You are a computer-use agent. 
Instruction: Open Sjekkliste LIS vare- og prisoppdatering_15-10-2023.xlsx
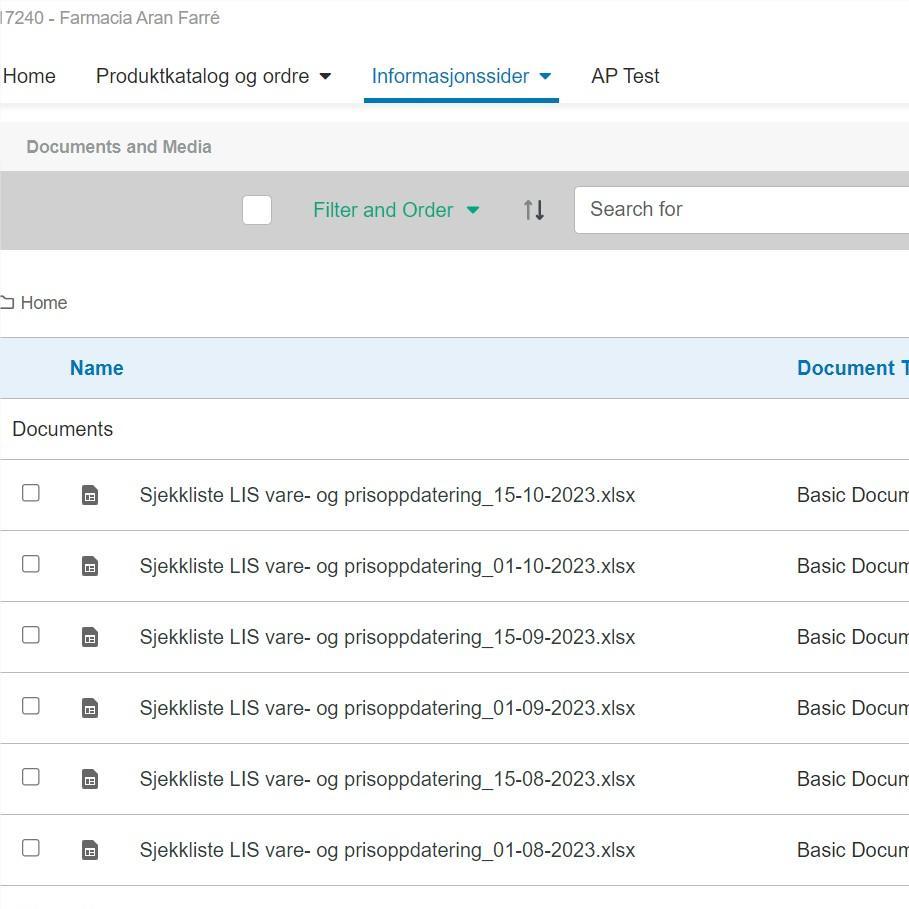[387, 495]
